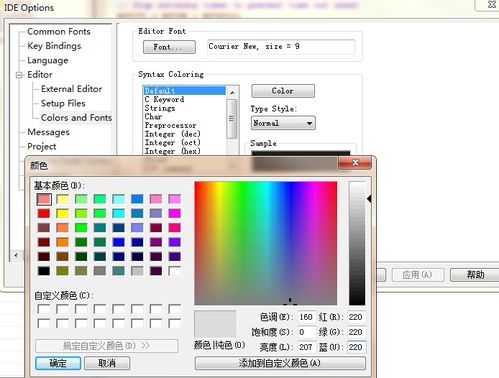499x378 pixels.
Task: Pick light yellow swatch in first row
Action: coord(62,199)
